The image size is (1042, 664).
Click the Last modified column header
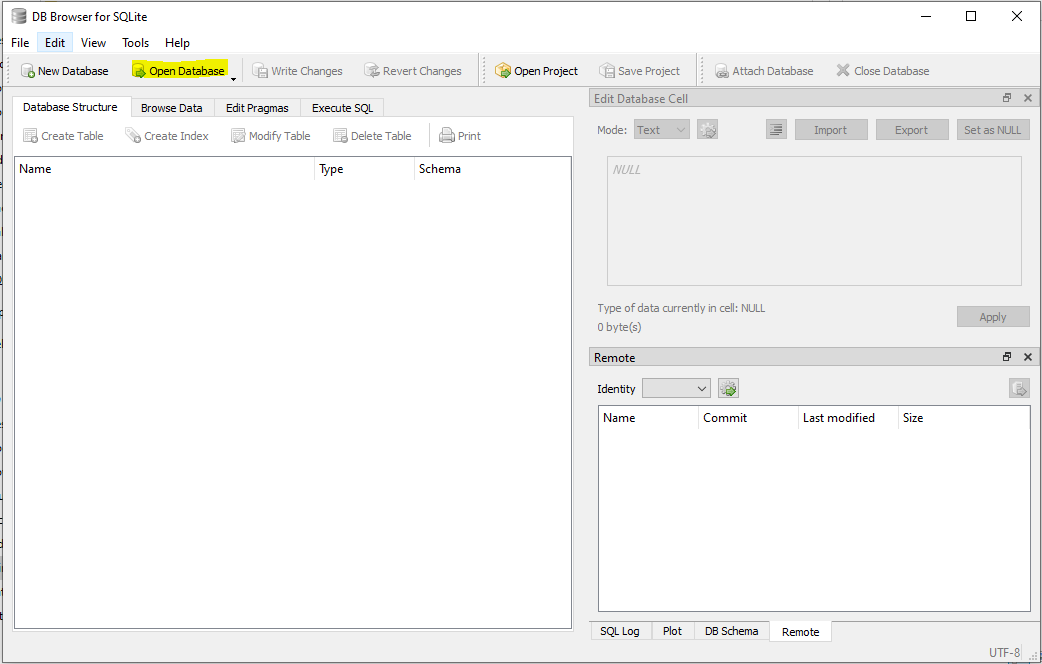(848, 418)
